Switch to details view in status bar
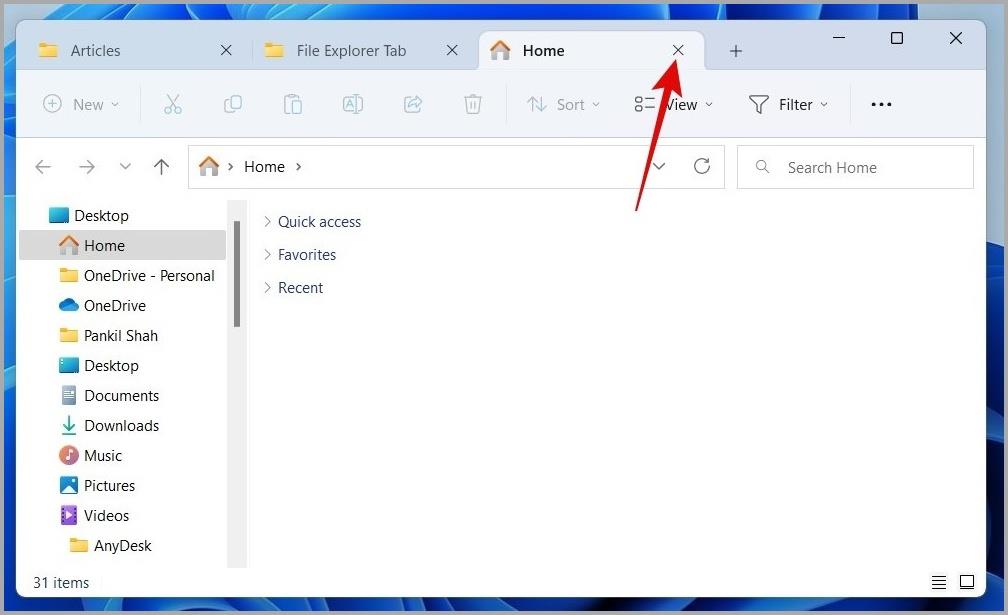Viewport: 1008px width, 615px height. [x=939, y=582]
